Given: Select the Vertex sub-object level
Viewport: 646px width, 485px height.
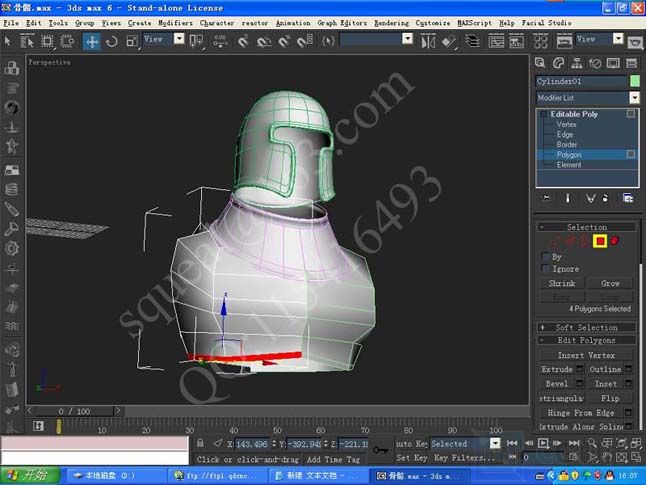Looking at the screenshot, I should [x=566, y=124].
